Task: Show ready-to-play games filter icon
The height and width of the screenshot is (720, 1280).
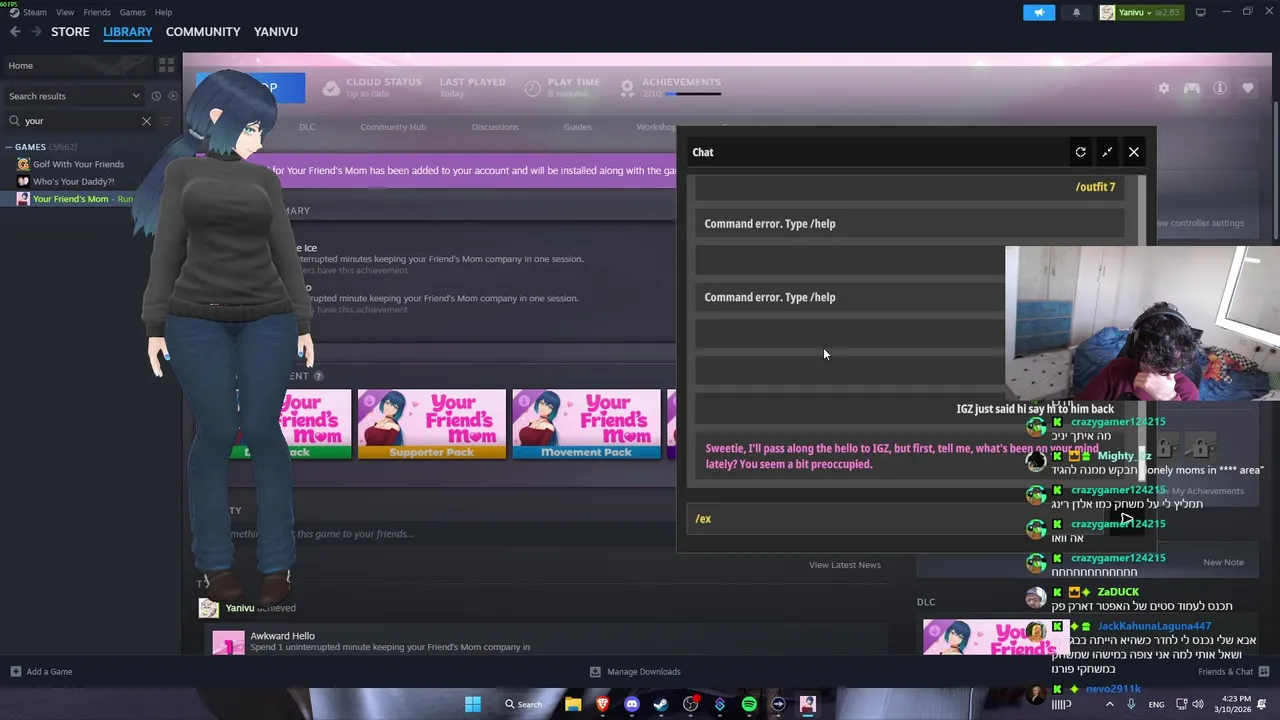Action: 173,96
